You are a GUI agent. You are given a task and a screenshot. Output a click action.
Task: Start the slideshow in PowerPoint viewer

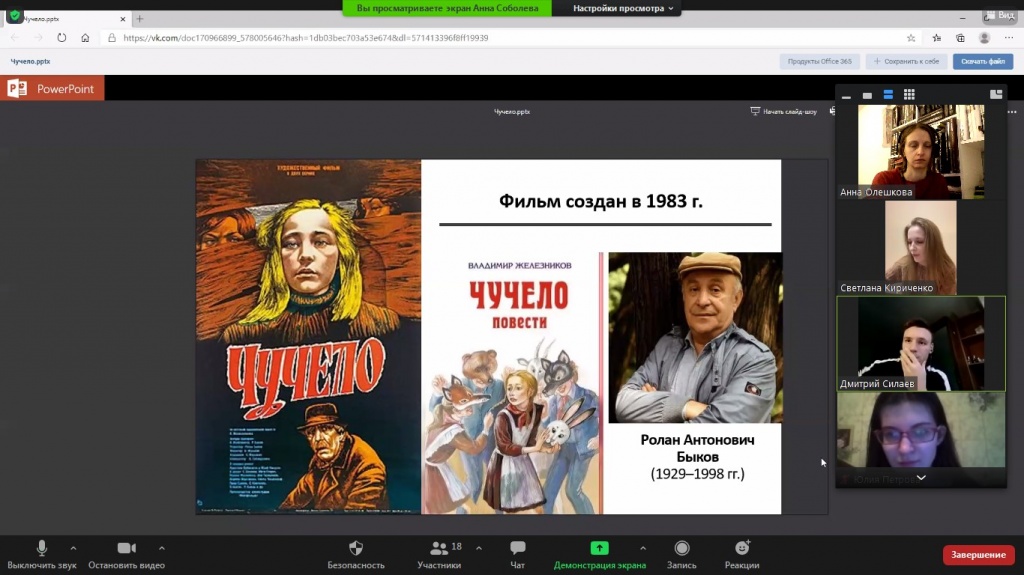784,112
